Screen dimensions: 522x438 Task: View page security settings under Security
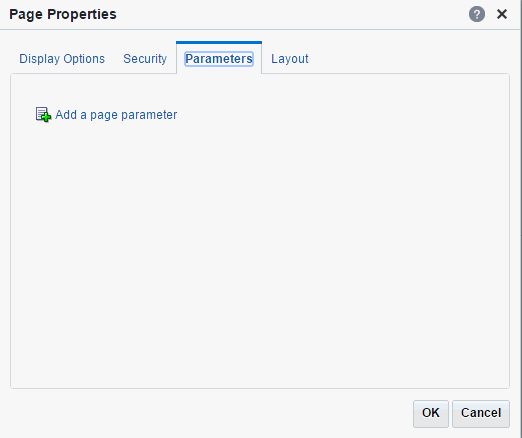click(x=145, y=59)
